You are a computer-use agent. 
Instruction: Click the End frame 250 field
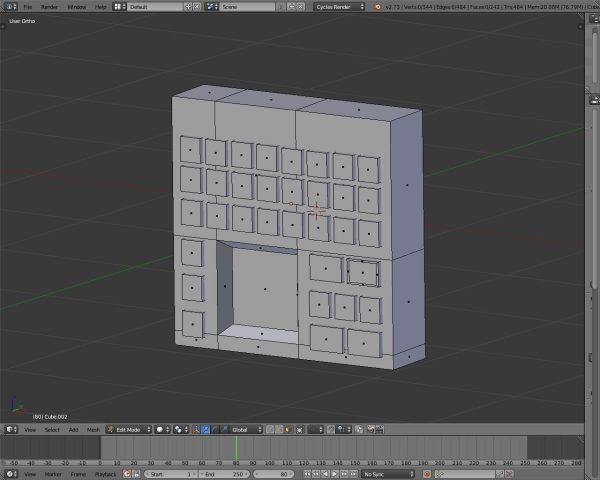[224, 474]
